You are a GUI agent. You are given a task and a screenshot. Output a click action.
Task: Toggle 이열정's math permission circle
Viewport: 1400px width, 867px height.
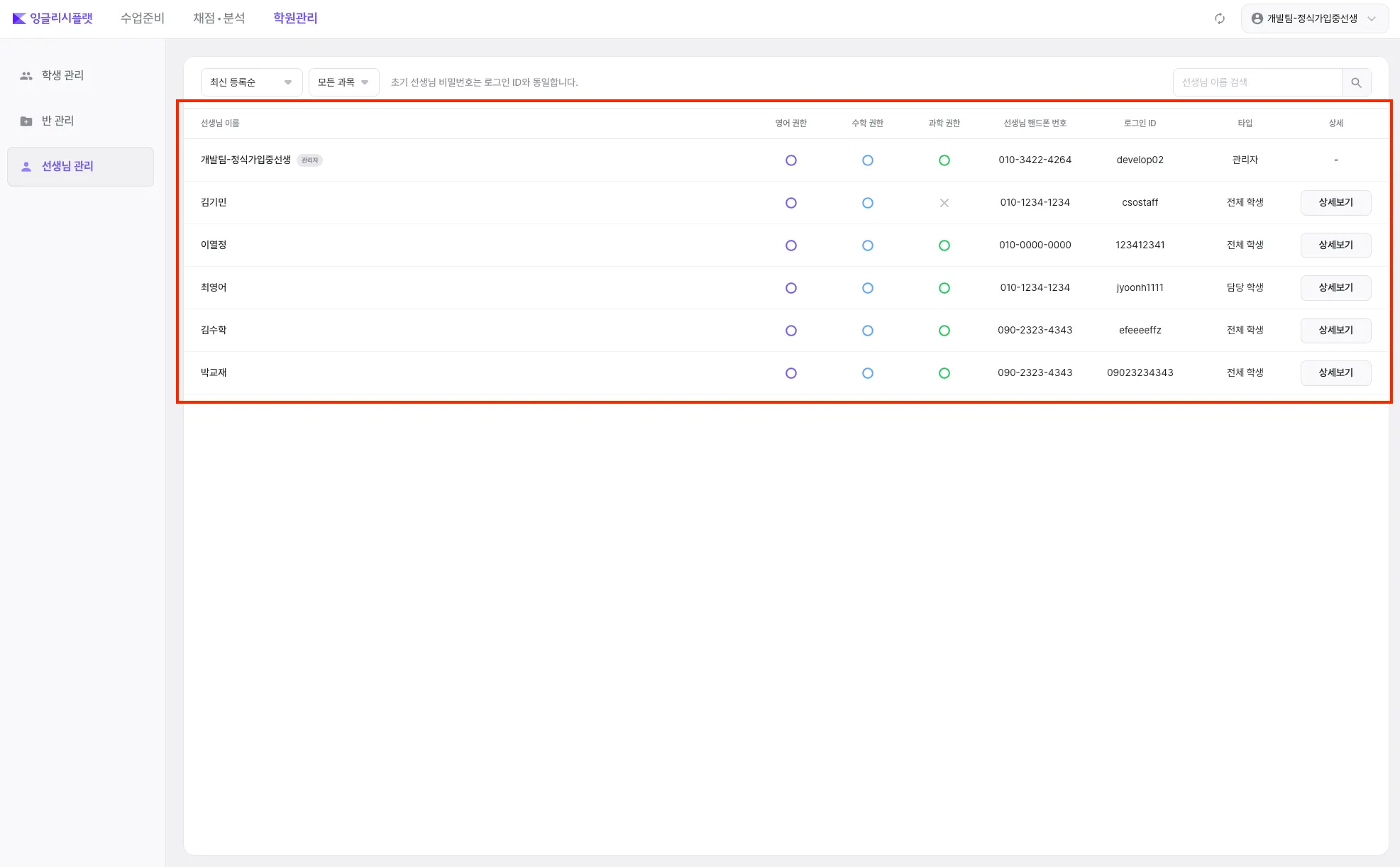coord(867,245)
